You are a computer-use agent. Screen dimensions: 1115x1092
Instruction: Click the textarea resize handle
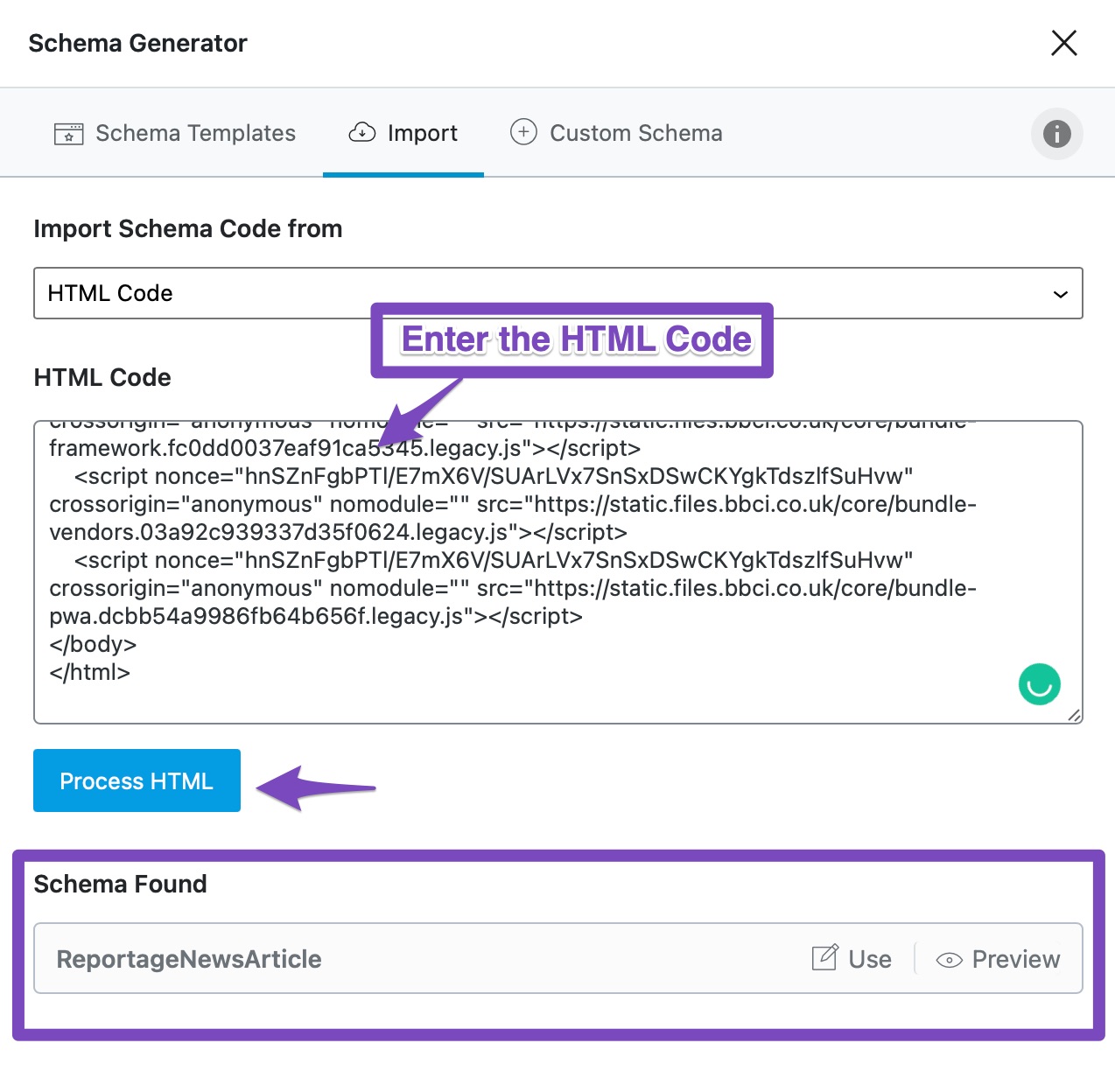pos(1074,715)
